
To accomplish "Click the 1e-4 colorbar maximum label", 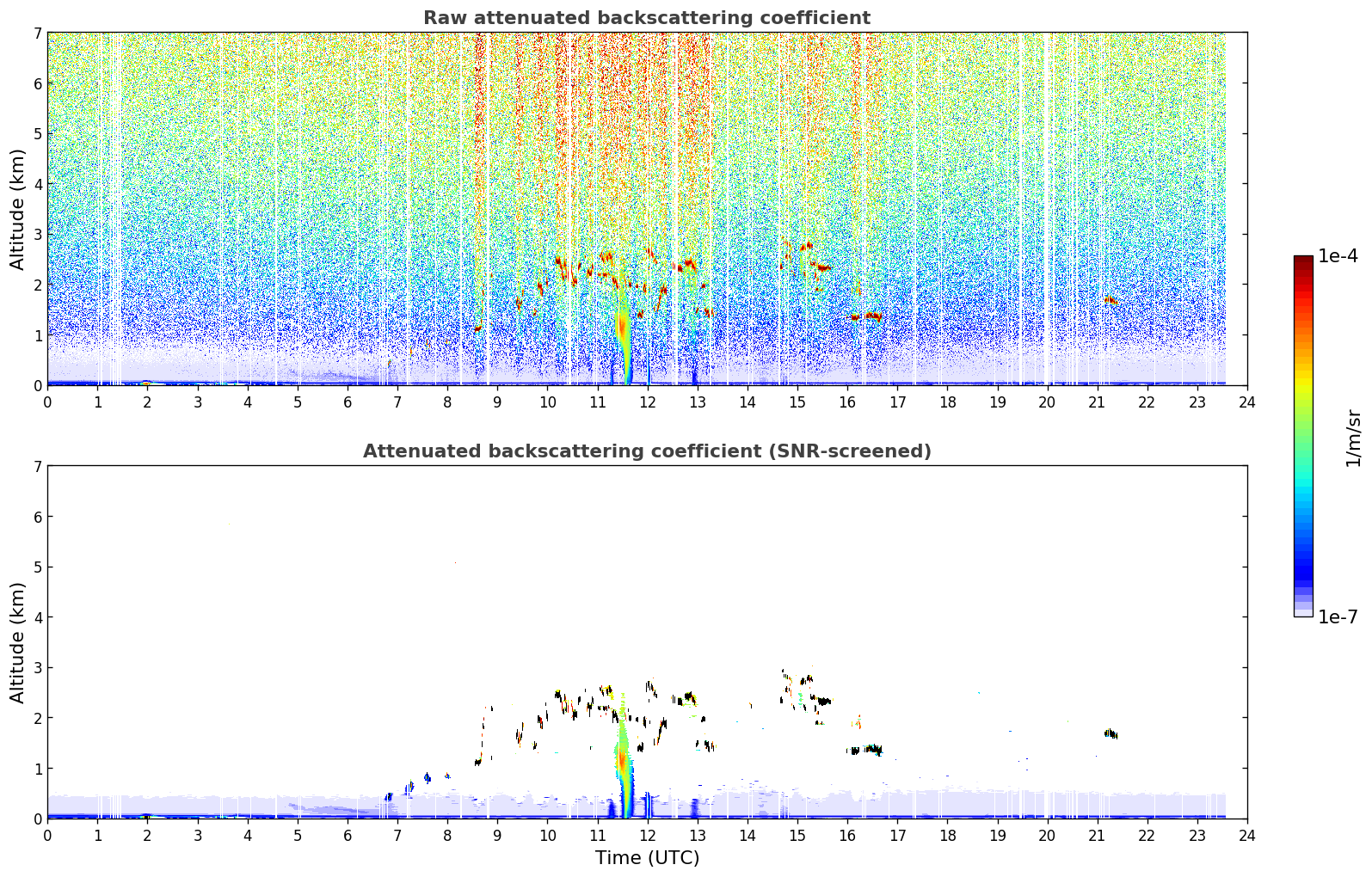I will (x=1338, y=256).
